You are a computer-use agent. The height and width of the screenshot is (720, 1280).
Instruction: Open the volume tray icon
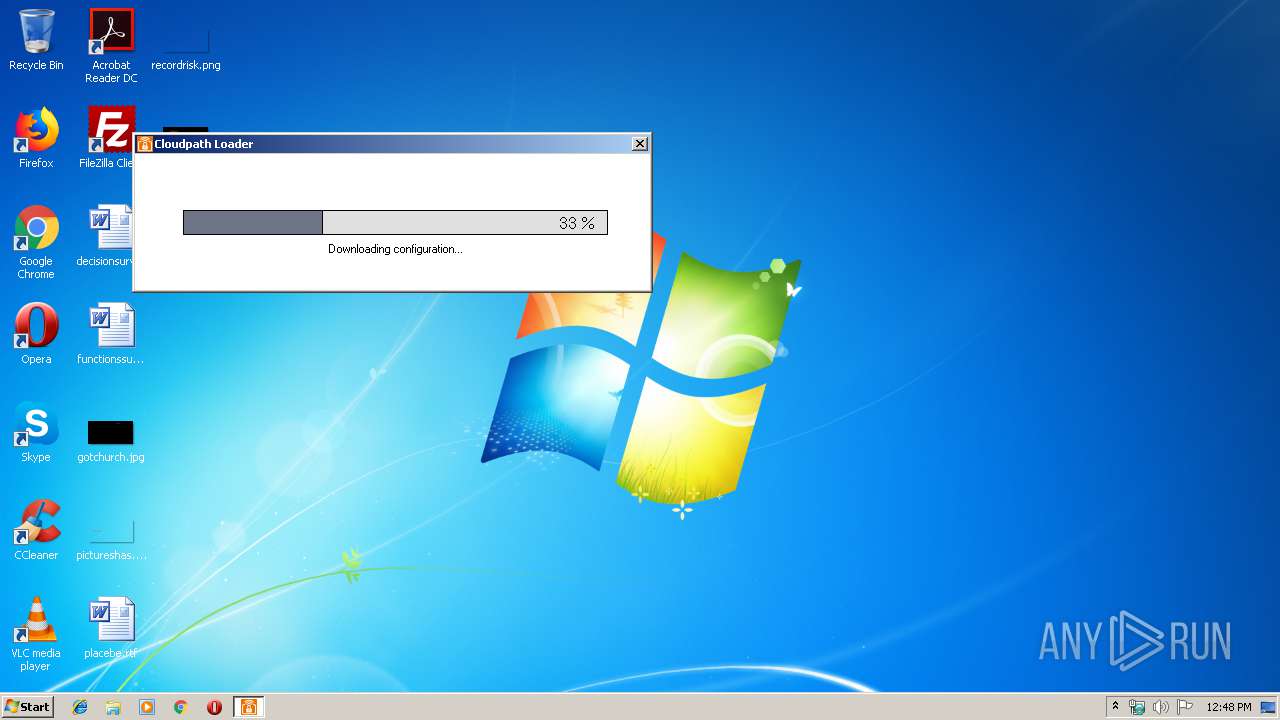pos(1161,707)
